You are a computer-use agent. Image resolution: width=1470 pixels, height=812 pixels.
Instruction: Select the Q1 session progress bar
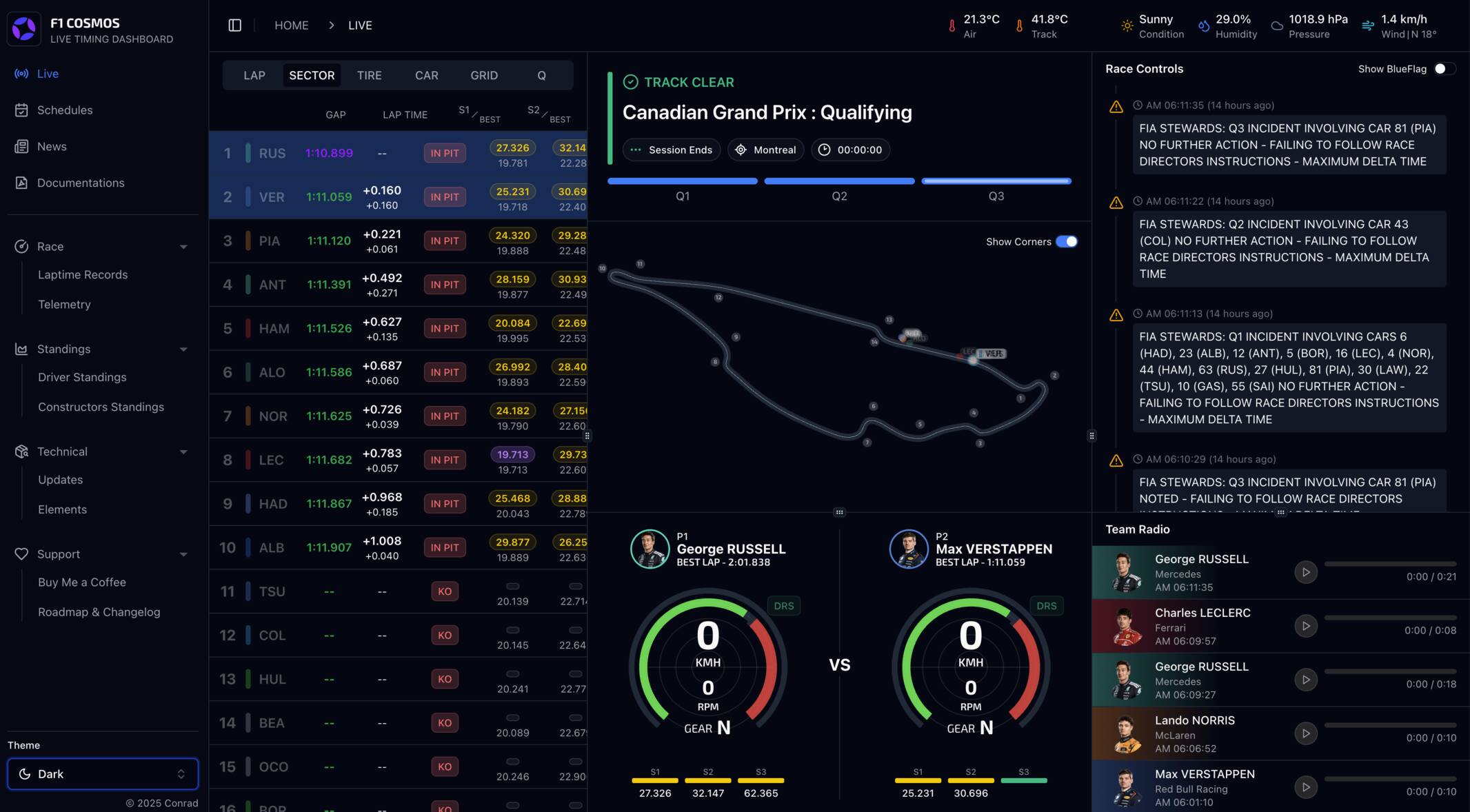[x=683, y=181]
